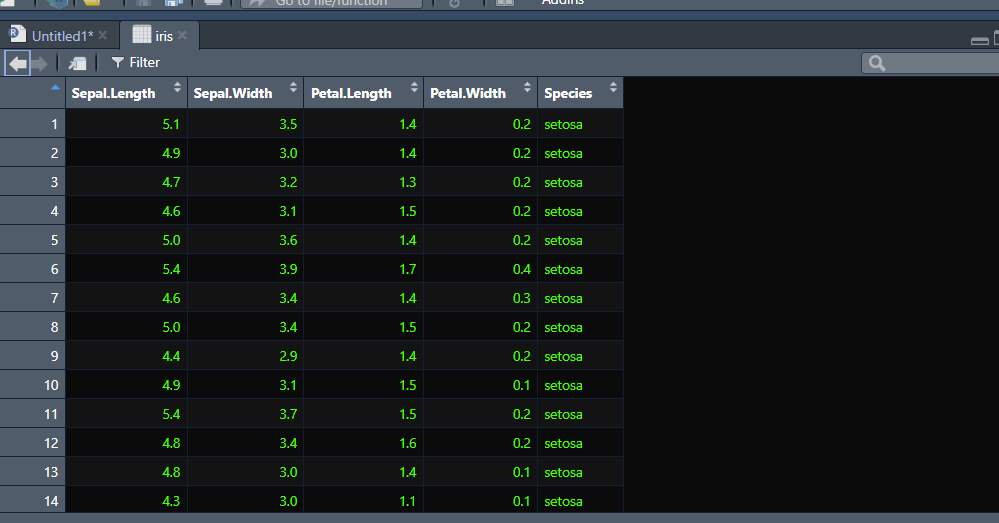The image size is (999, 523).
Task: Close the Untitled1 tab
Action: point(103,36)
